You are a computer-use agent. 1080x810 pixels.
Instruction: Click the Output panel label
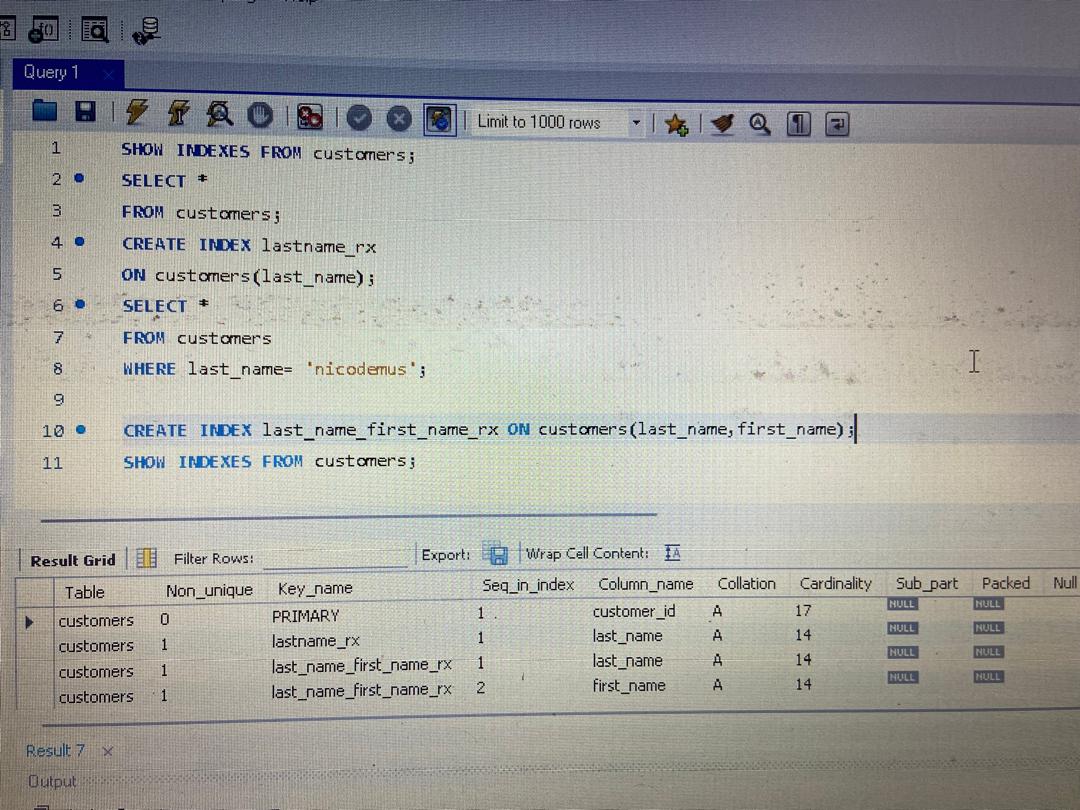click(52, 782)
